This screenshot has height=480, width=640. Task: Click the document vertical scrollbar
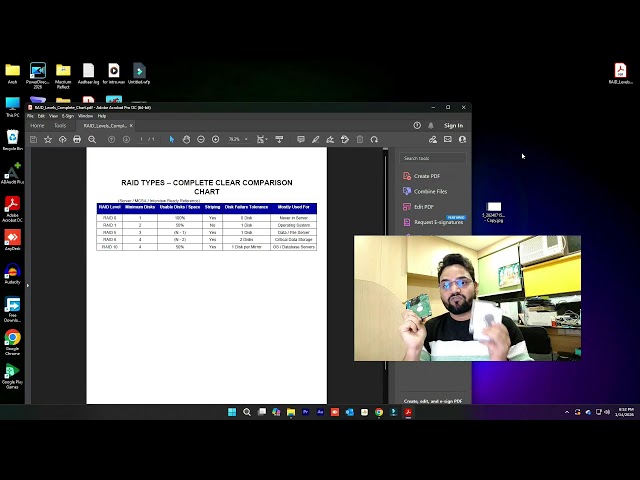click(385, 261)
